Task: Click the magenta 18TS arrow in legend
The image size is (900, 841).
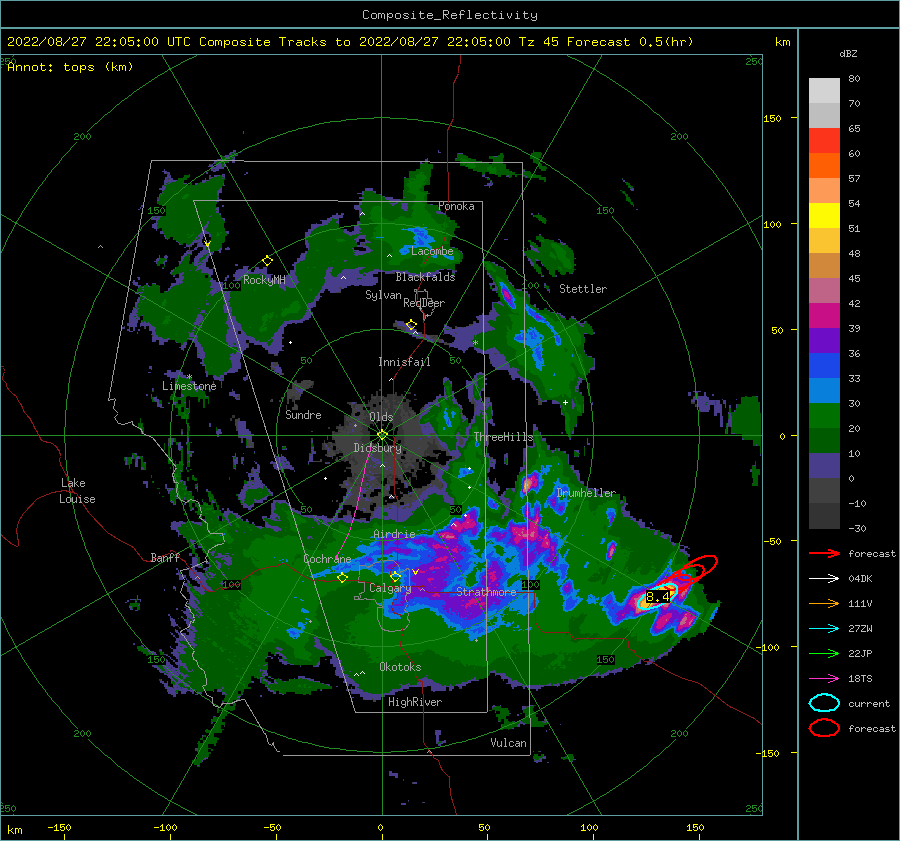Action: click(x=824, y=679)
